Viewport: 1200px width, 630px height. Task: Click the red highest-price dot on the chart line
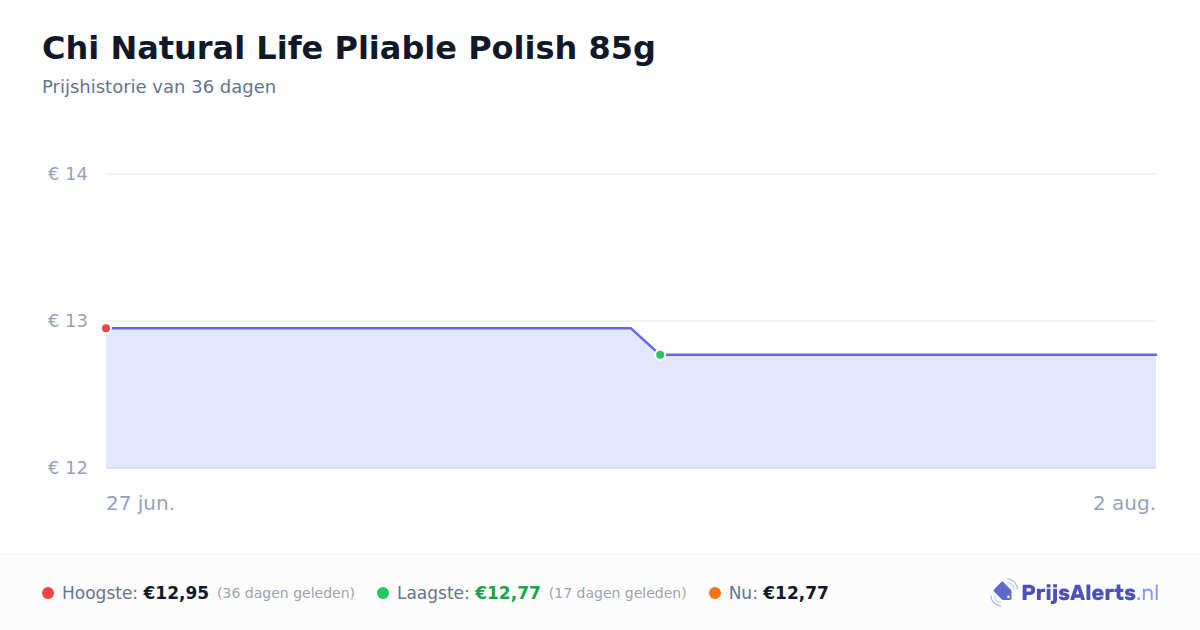click(106, 328)
